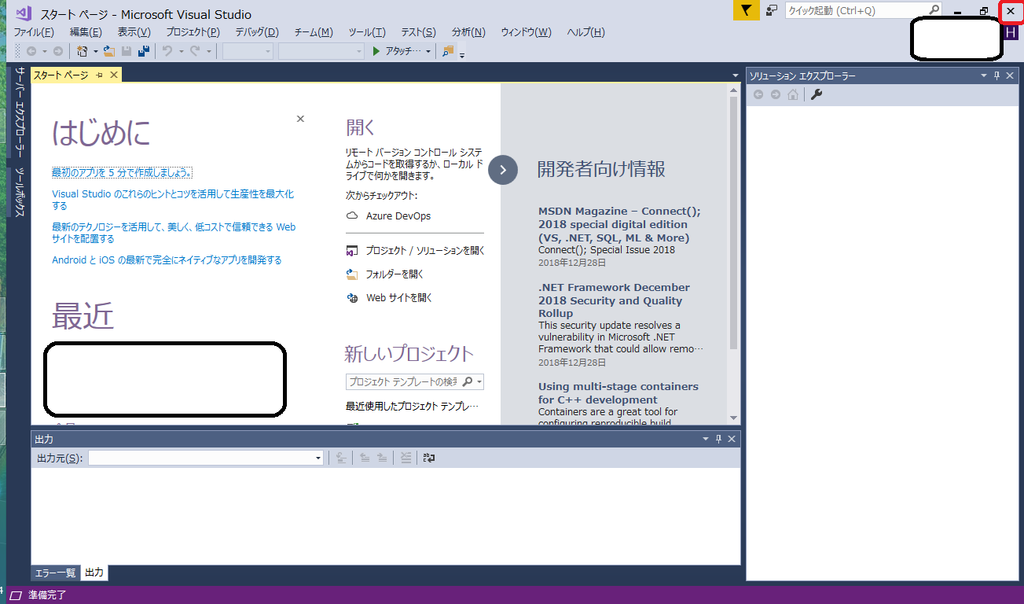Open the solution platforms combo box
Image resolution: width=1024 pixels, height=604 pixels.
tap(321, 51)
